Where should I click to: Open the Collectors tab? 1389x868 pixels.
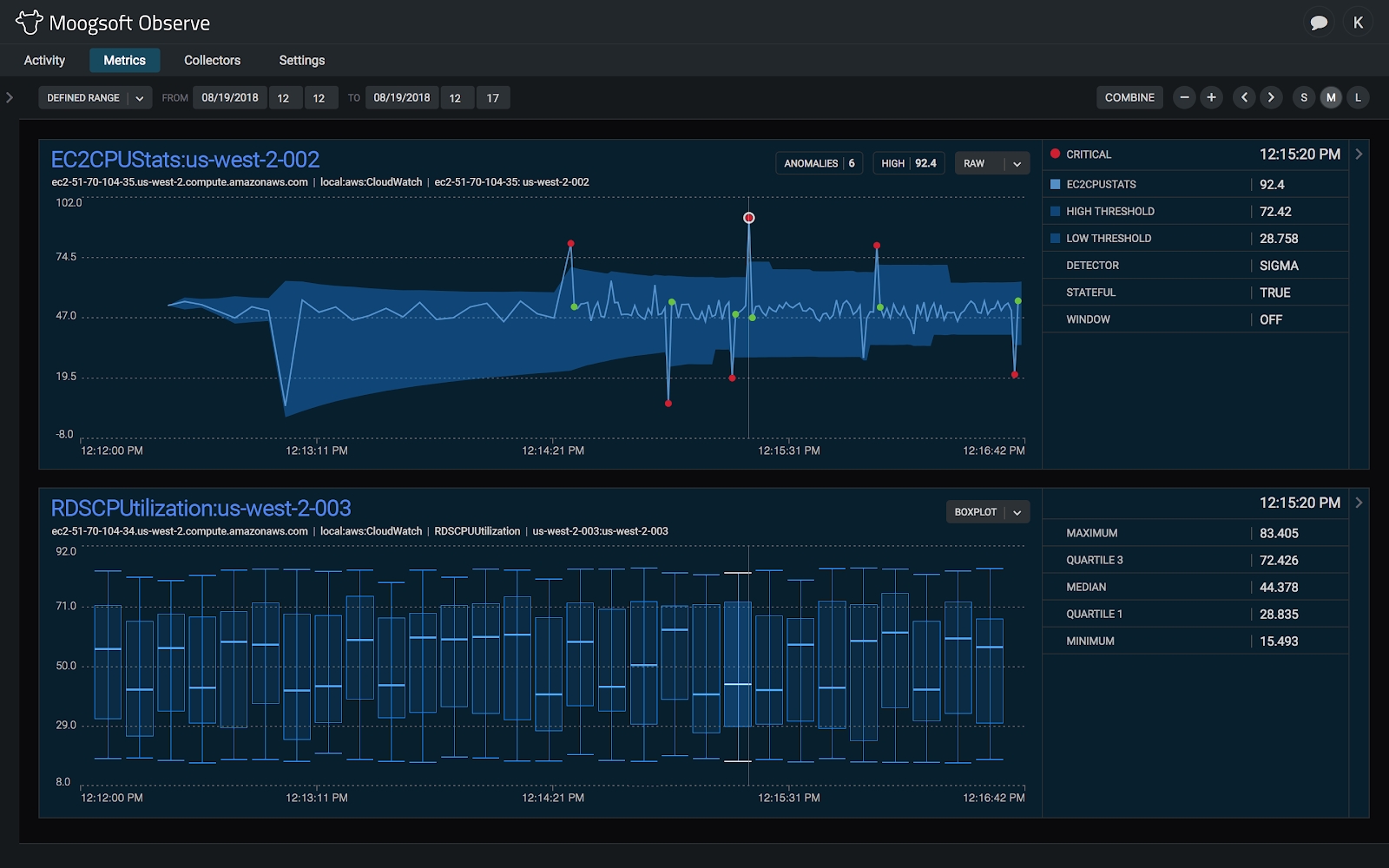tap(212, 60)
